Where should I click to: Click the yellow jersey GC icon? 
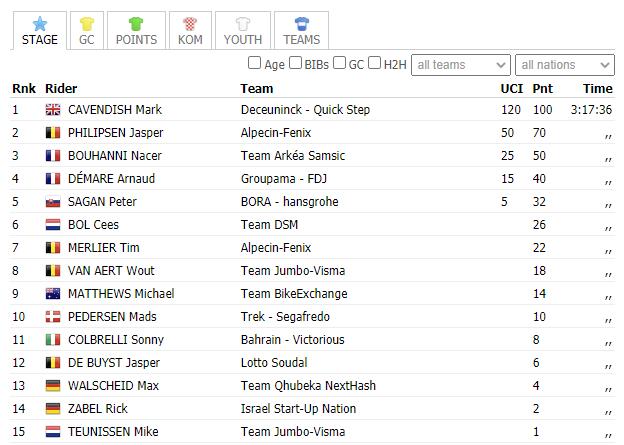[x=87, y=24]
